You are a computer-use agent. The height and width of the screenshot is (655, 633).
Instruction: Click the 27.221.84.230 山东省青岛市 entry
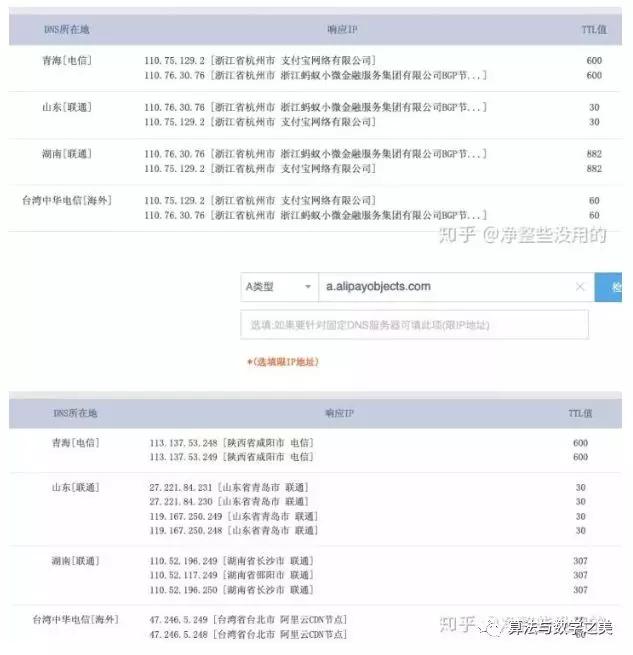click(x=229, y=502)
